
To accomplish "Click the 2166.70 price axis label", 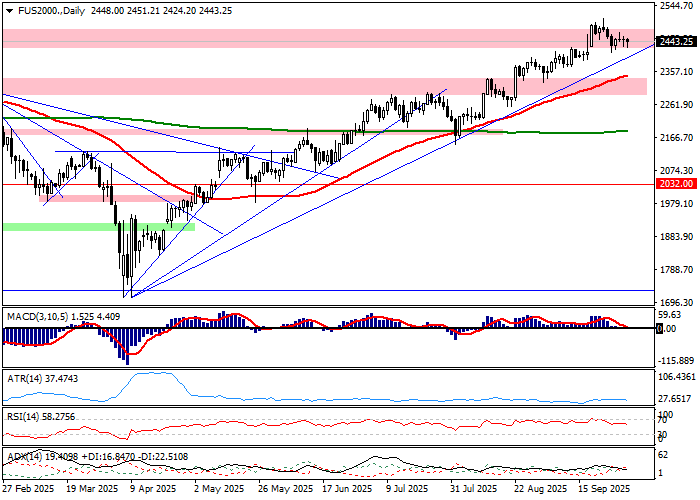I will 677,138.
